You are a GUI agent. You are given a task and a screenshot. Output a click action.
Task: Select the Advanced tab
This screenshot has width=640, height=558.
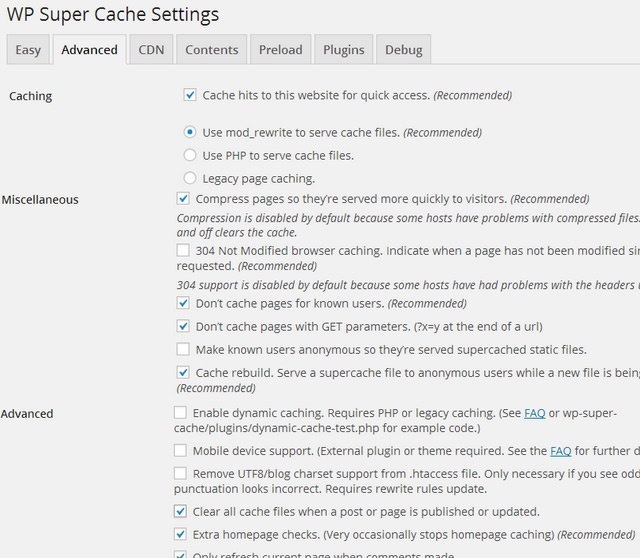[89, 49]
